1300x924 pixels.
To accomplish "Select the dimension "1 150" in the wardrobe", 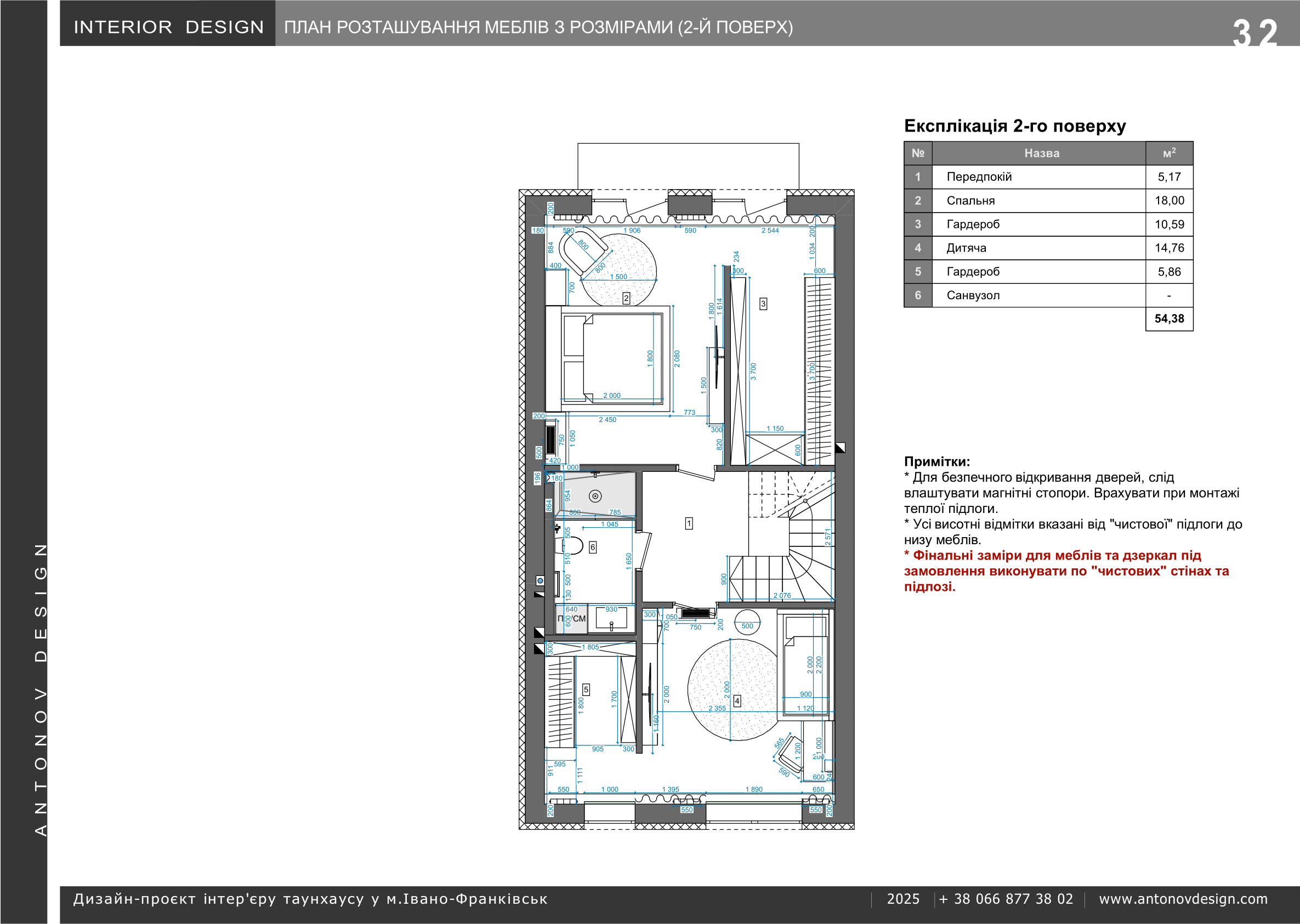I will 775,429.
